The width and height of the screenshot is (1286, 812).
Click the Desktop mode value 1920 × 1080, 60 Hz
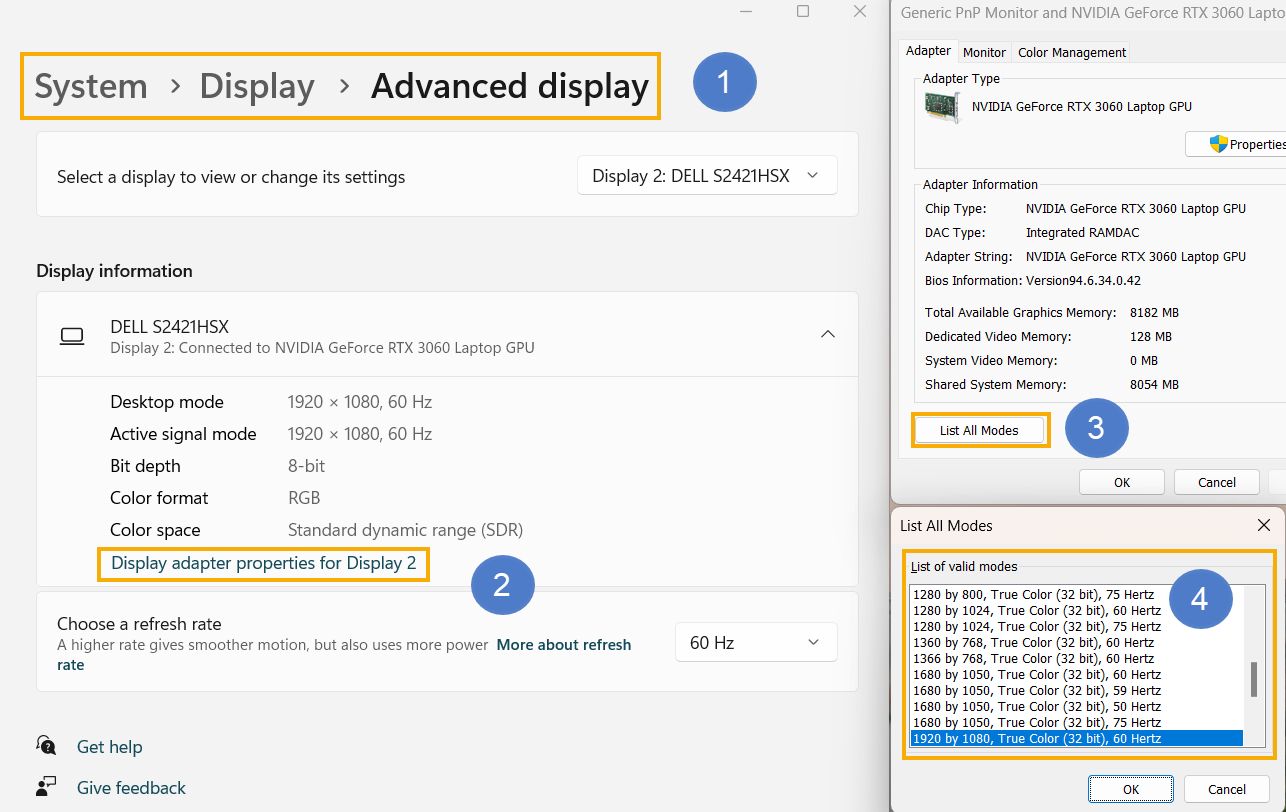click(360, 402)
